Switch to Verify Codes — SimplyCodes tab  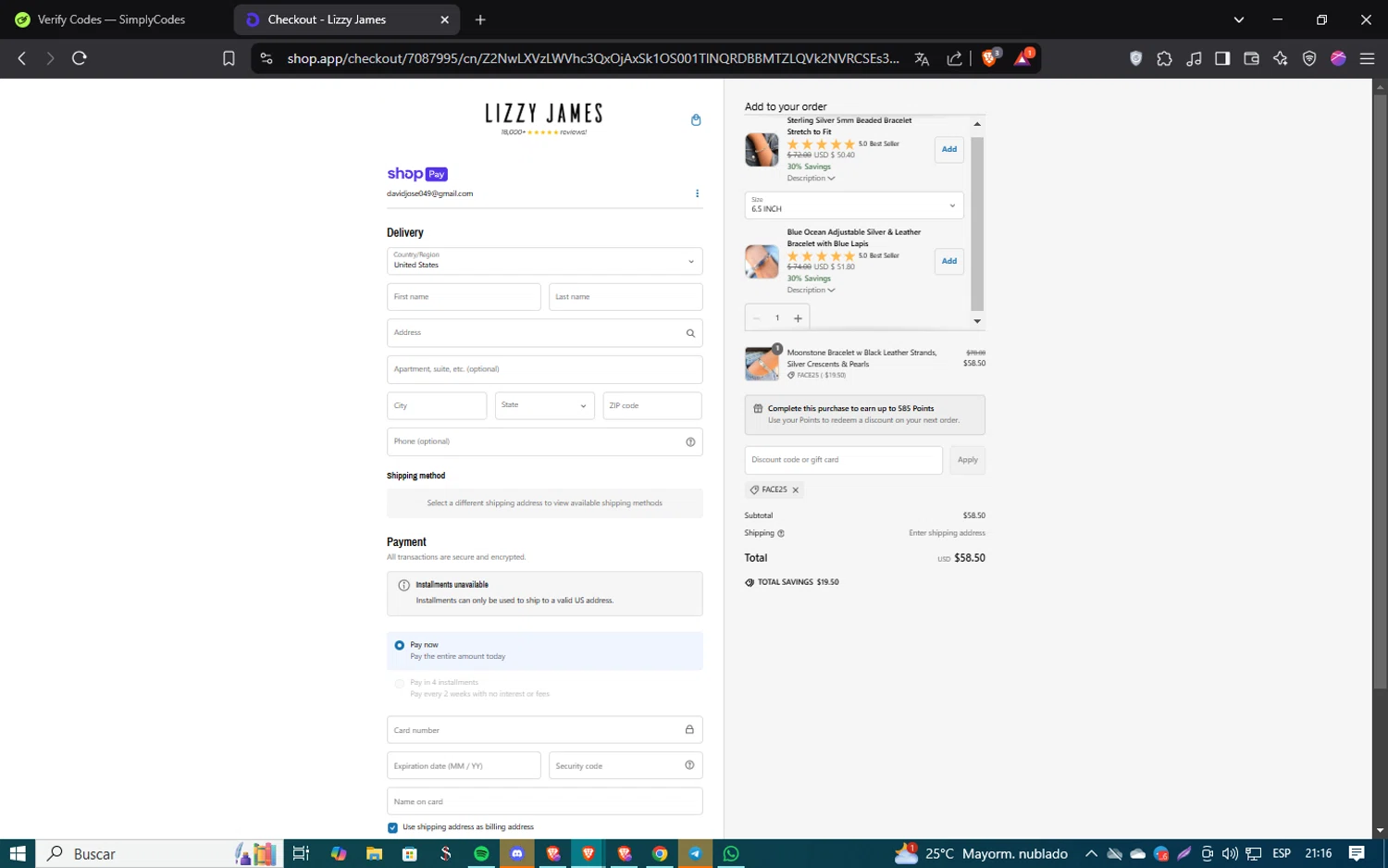(x=113, y=19)
